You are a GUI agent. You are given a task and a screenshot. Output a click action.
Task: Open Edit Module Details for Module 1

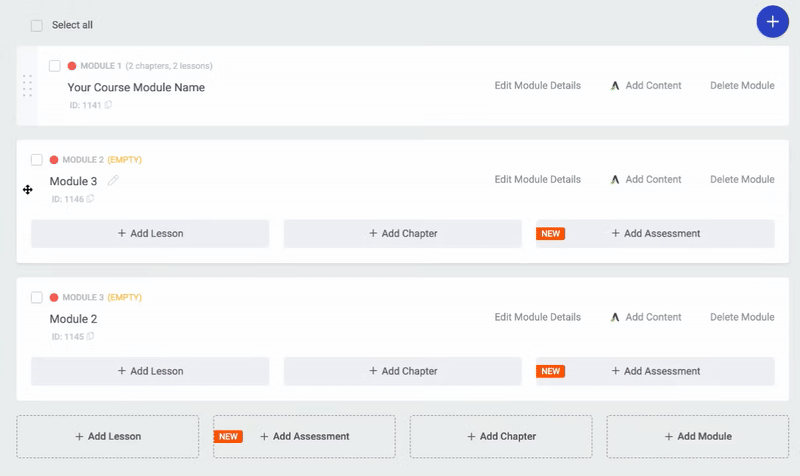537,86
